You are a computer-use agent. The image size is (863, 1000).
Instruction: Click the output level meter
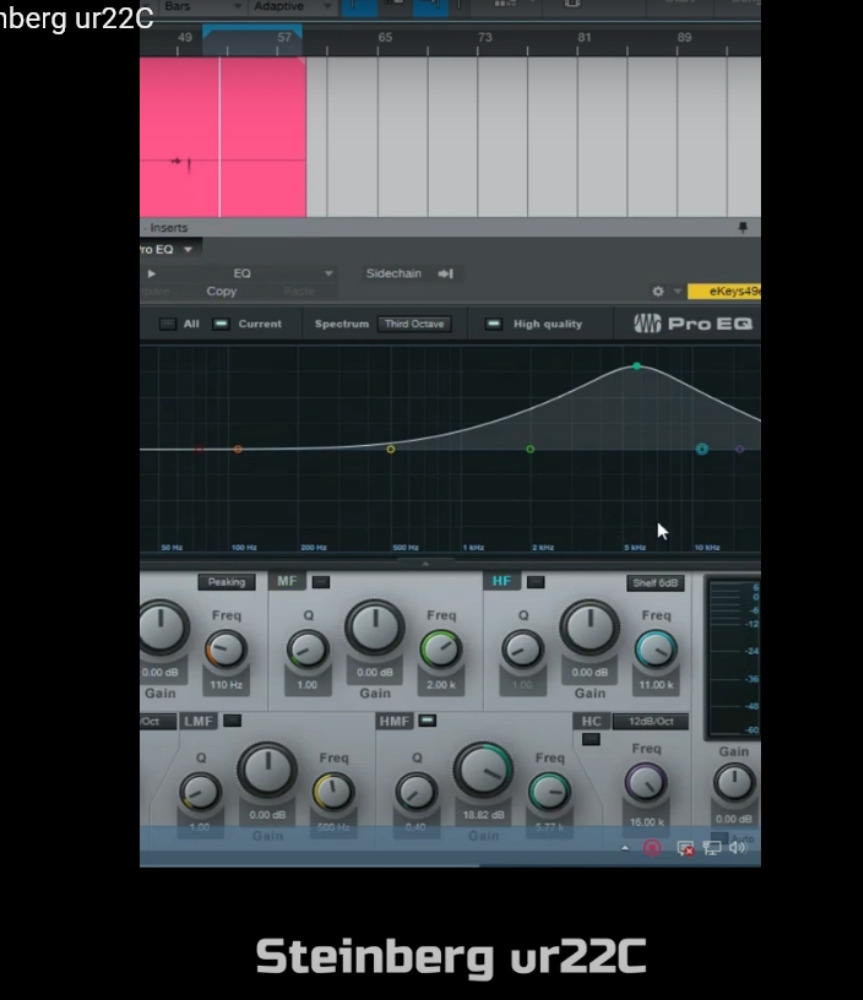[x=734, y=658]
